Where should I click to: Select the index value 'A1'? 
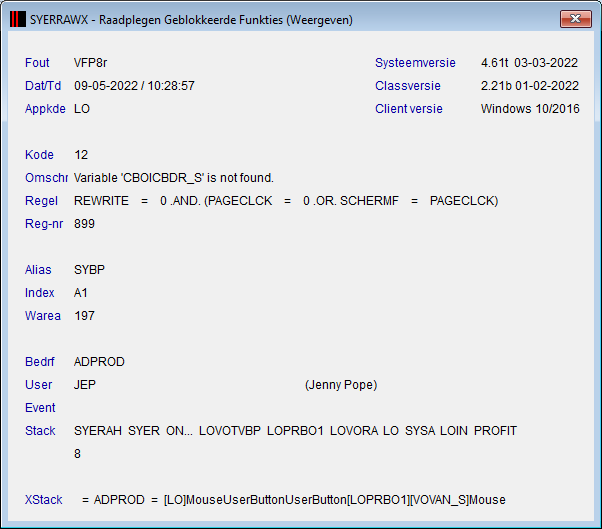click(81, 293)
